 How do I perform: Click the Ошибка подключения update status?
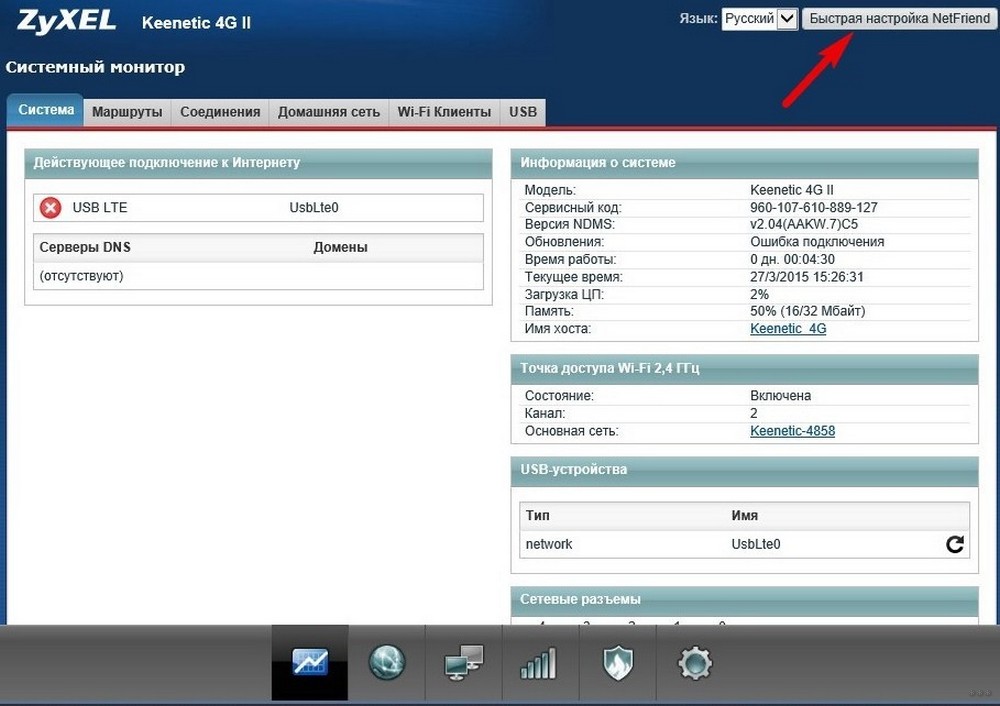tap(817, 242)
